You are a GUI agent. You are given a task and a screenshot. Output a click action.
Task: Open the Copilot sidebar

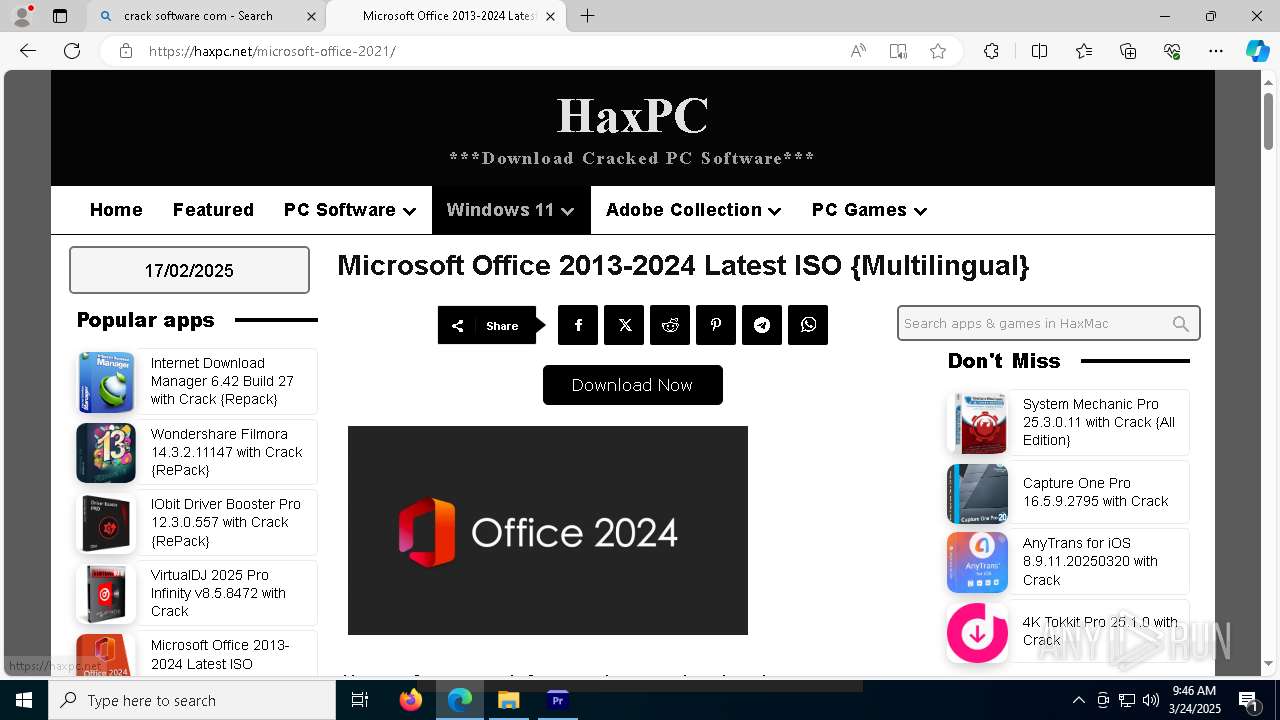point(1257,51)
